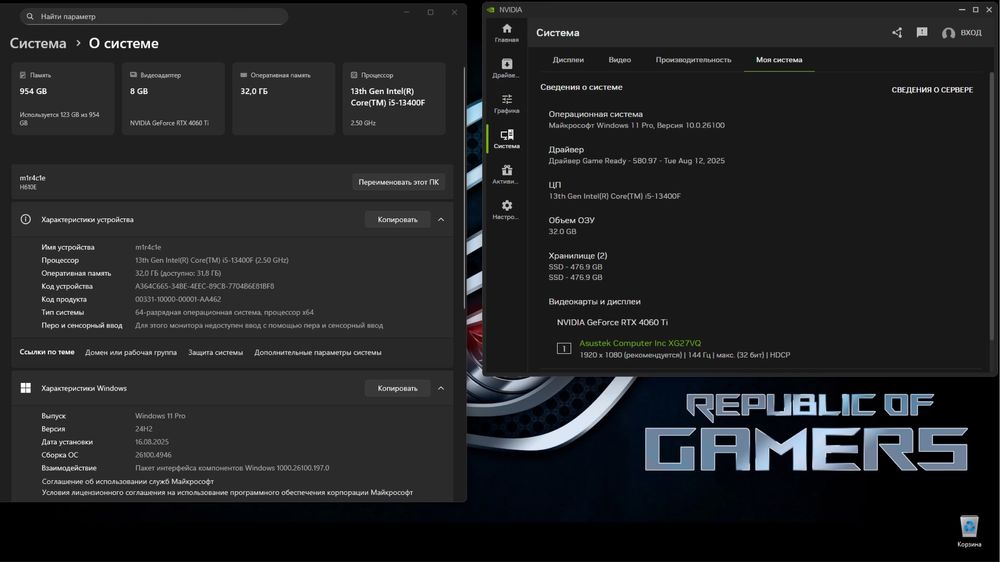This screenshot has width=1000, height=562.
Task: Click the user avatar icon next to ВХОД
Action: (x=948, y=33)
